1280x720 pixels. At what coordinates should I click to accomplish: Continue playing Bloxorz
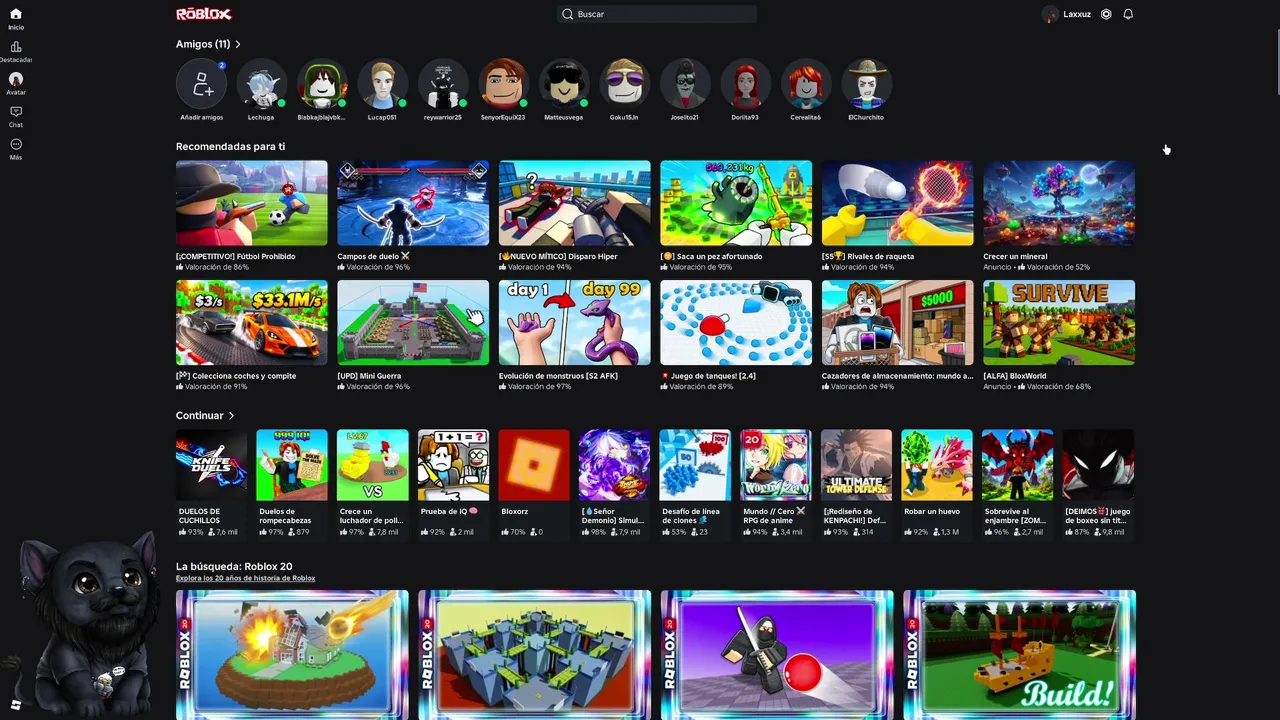point(534,465)
